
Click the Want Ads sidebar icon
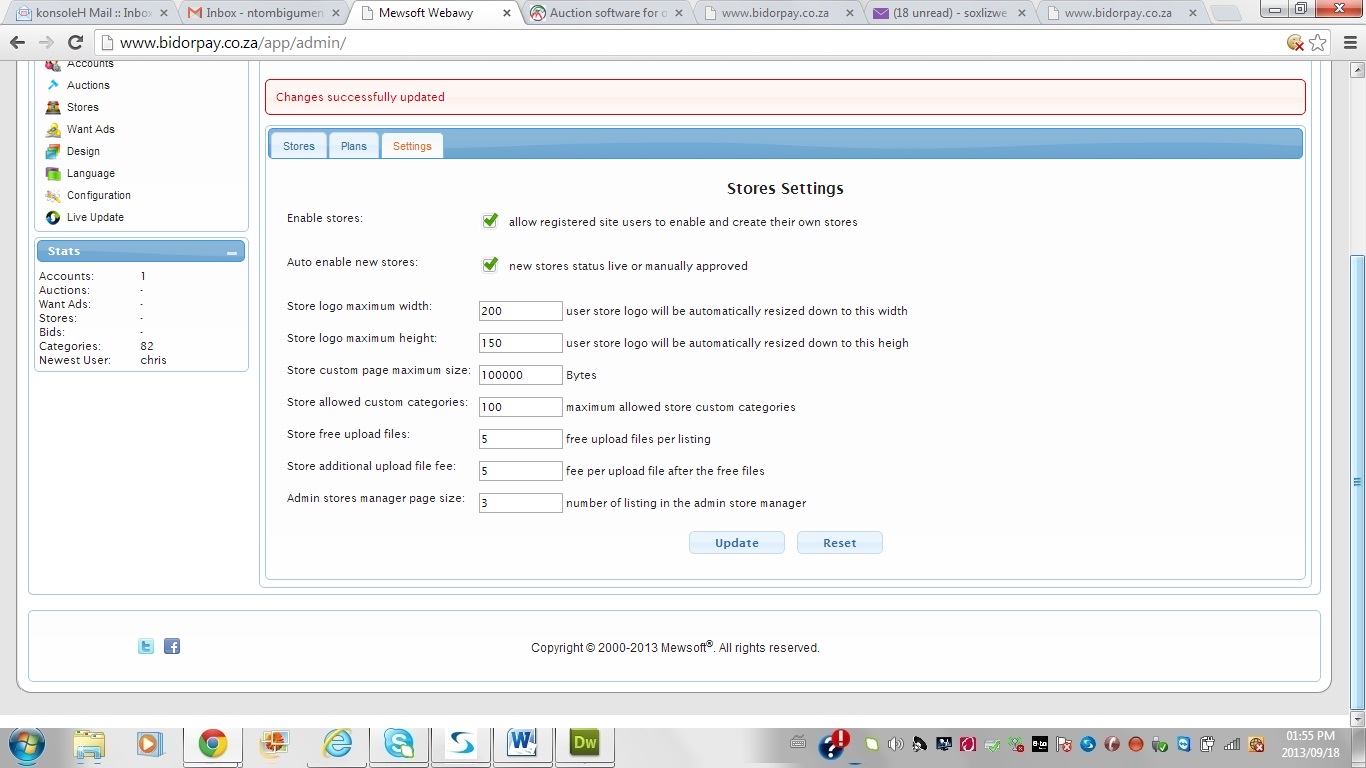(53, 129)
